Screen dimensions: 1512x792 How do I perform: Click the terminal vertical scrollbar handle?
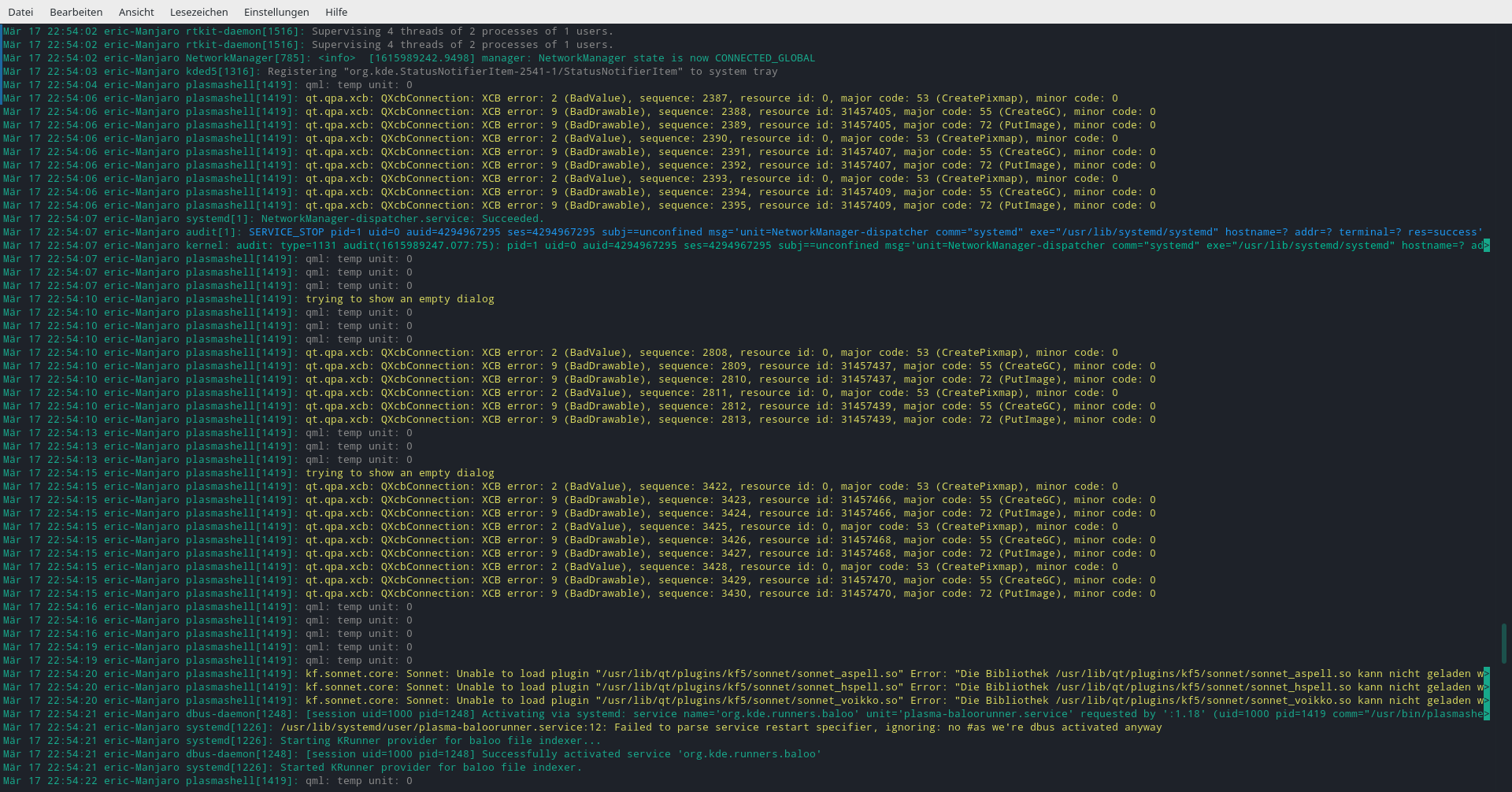[x=1504, y=643]
